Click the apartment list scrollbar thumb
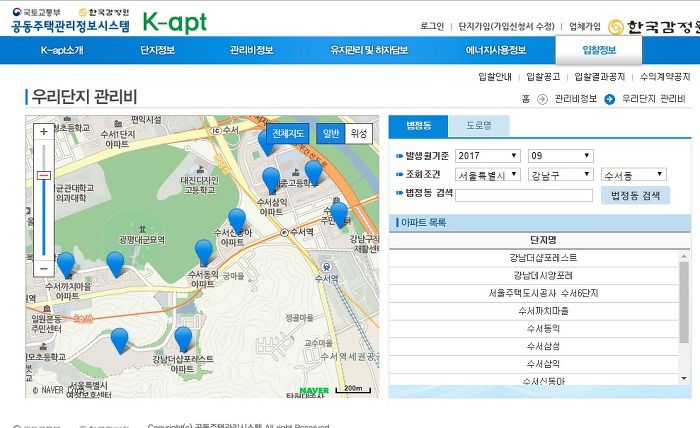 684,303
